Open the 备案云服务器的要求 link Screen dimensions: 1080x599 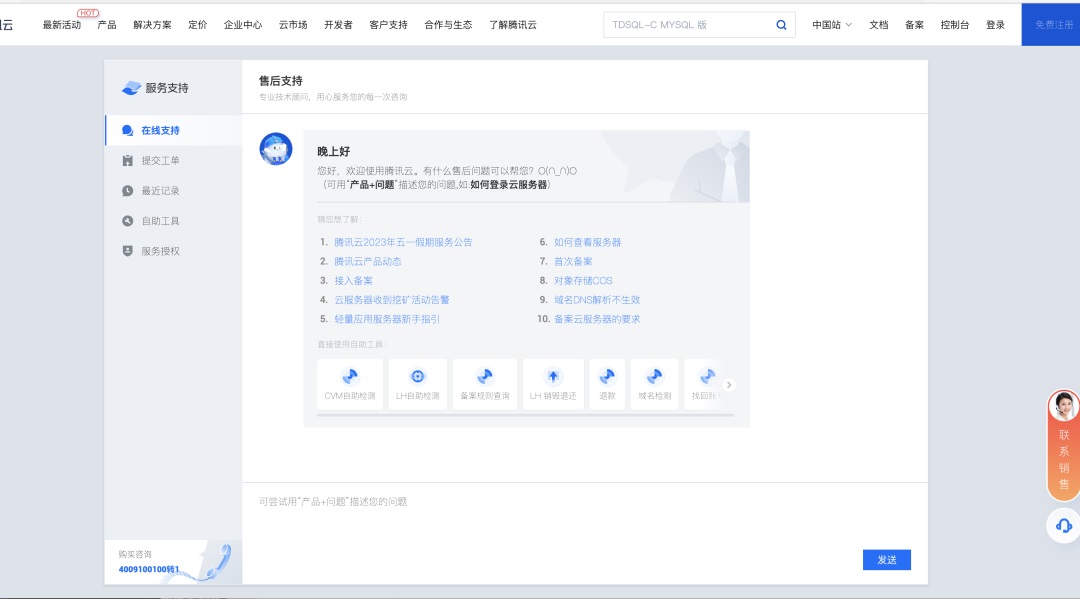597,319
